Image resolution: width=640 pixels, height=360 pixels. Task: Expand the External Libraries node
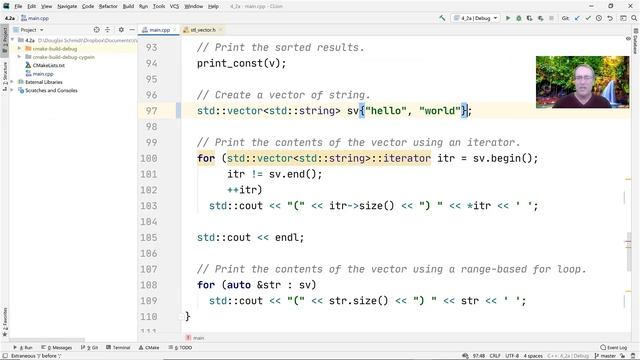tap(13, 82)
